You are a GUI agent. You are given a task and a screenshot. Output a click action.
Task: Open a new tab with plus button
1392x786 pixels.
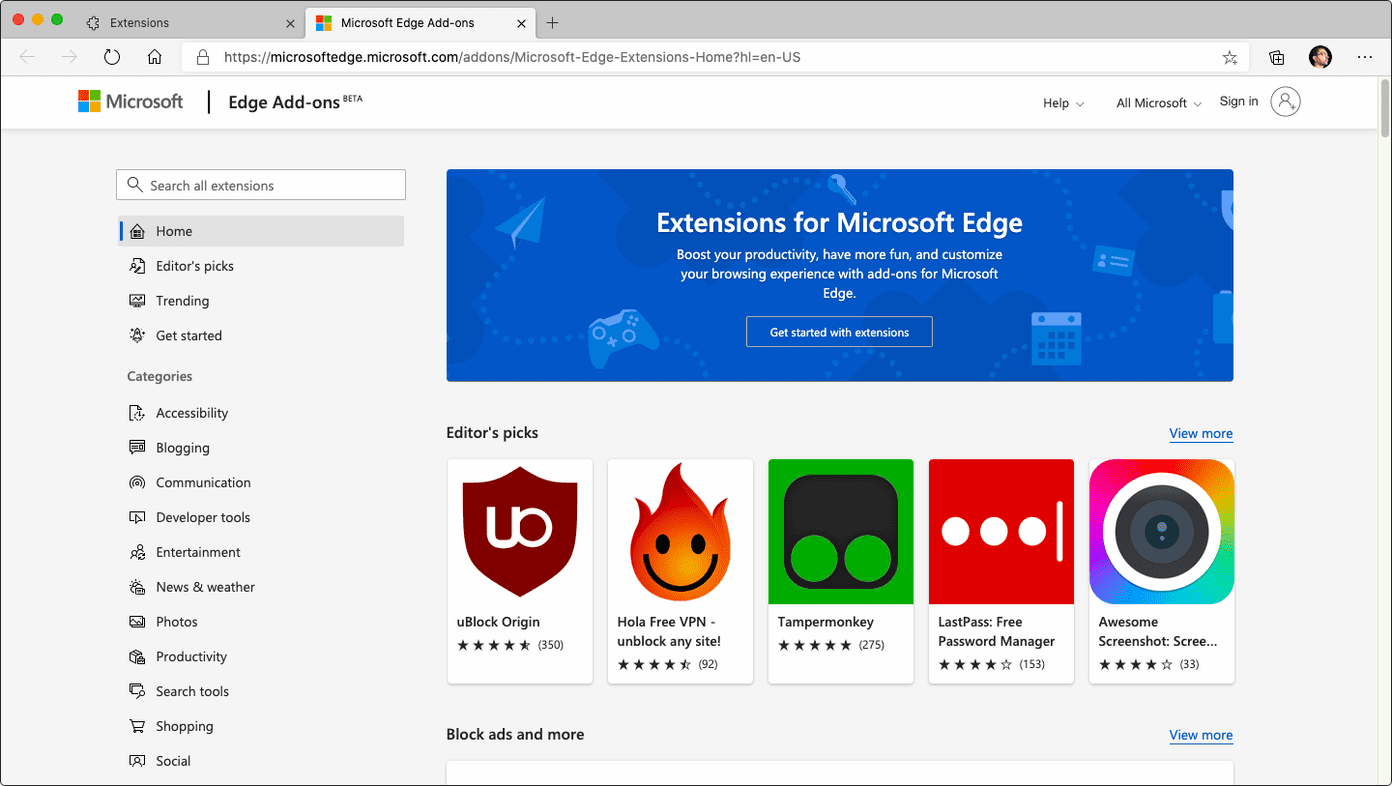[x=552, y=22]
